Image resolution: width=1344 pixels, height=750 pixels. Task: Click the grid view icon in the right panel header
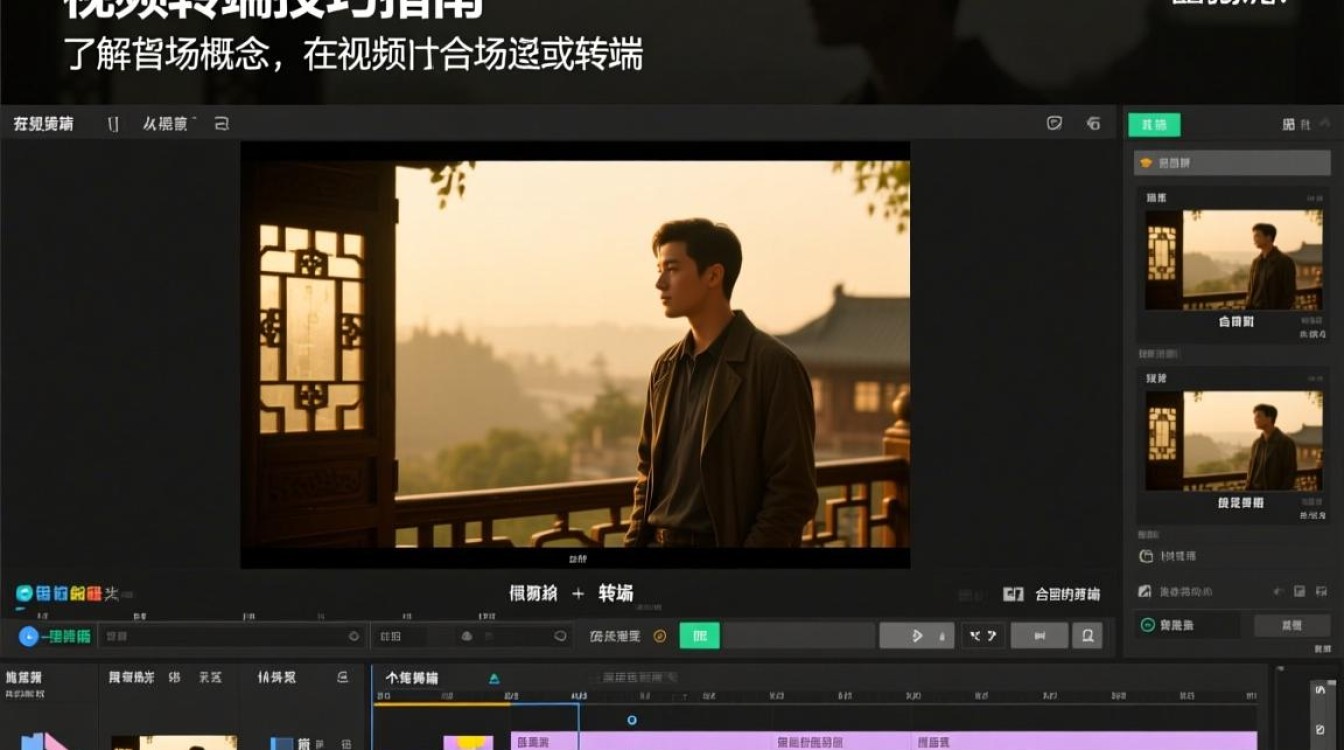click(1289, 123)
